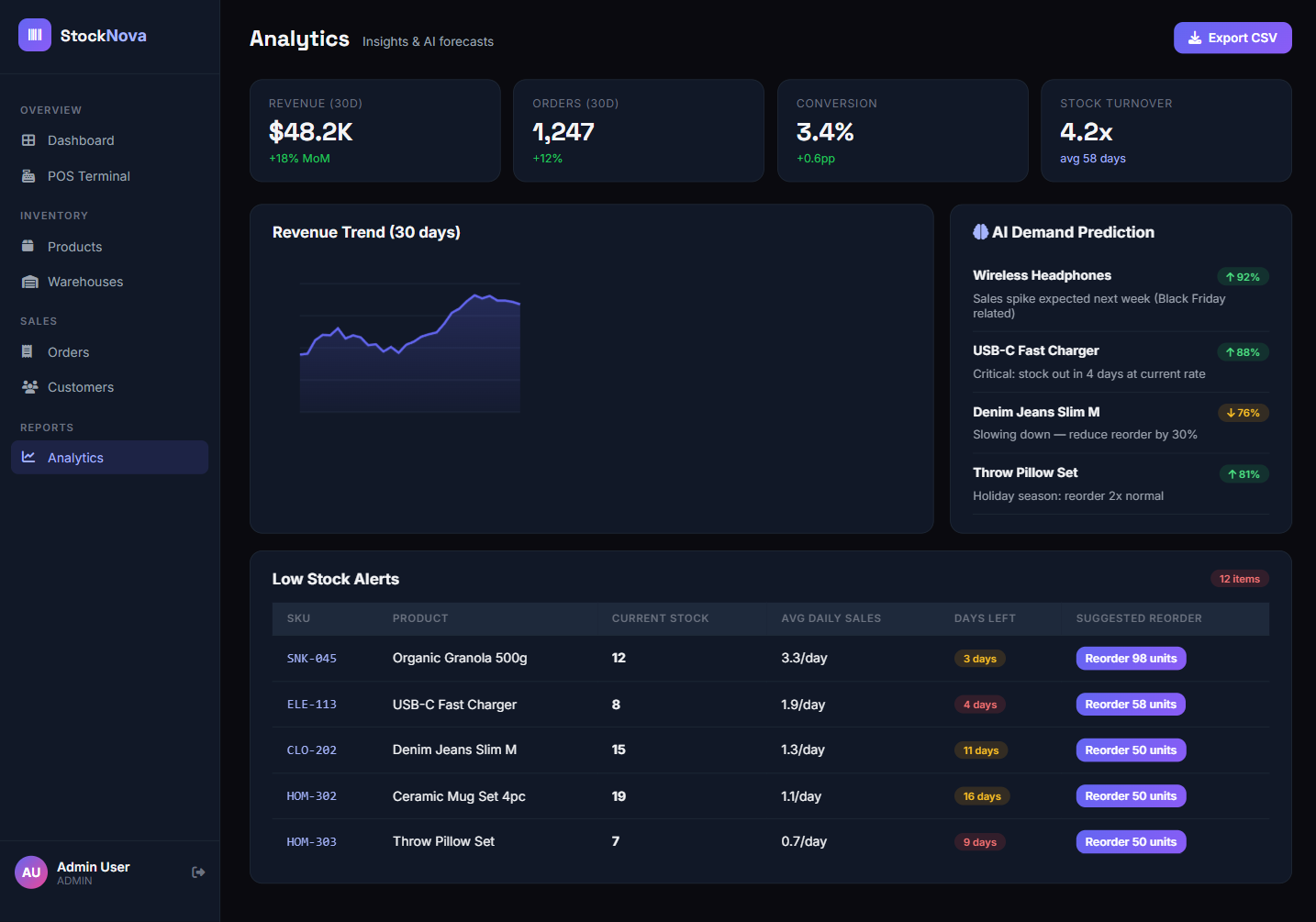
Task: Click the AU user avatar
Action: pyautogui.click(x=31, y=872)
